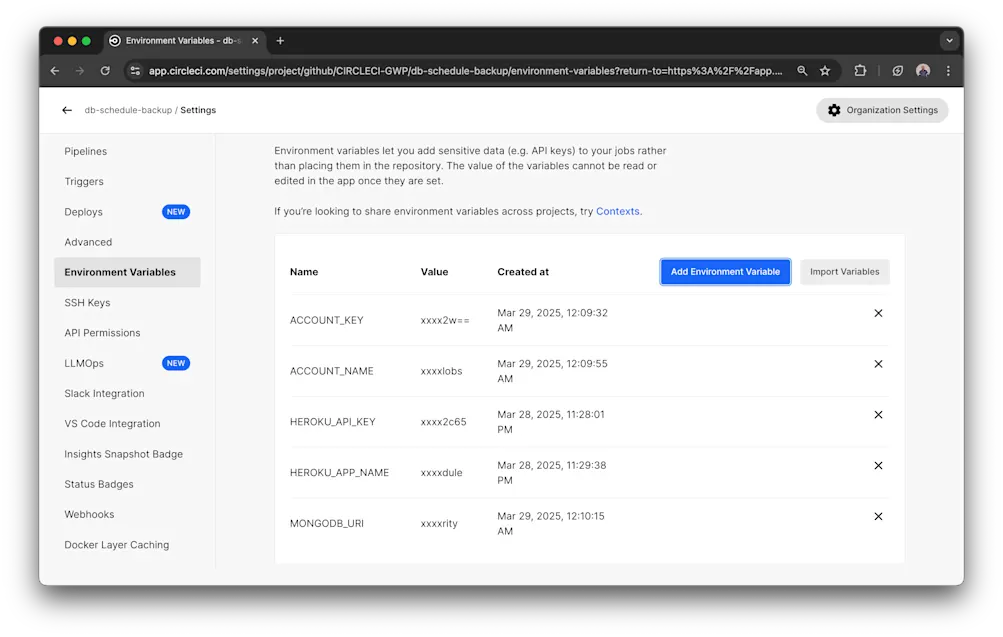This screenshot has width=1003, height=637.
Task: Open Slack Integration settings
Action: pyautogui.click(x=104, y=393)
